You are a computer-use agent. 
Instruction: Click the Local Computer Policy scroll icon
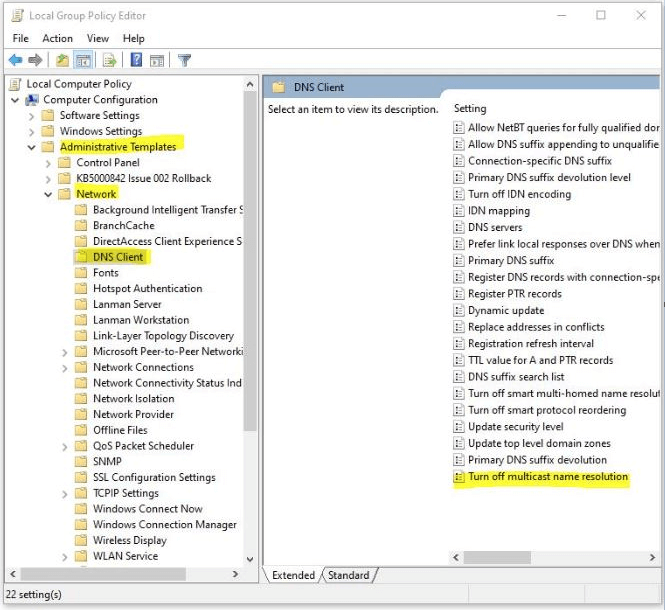[15, 84]
